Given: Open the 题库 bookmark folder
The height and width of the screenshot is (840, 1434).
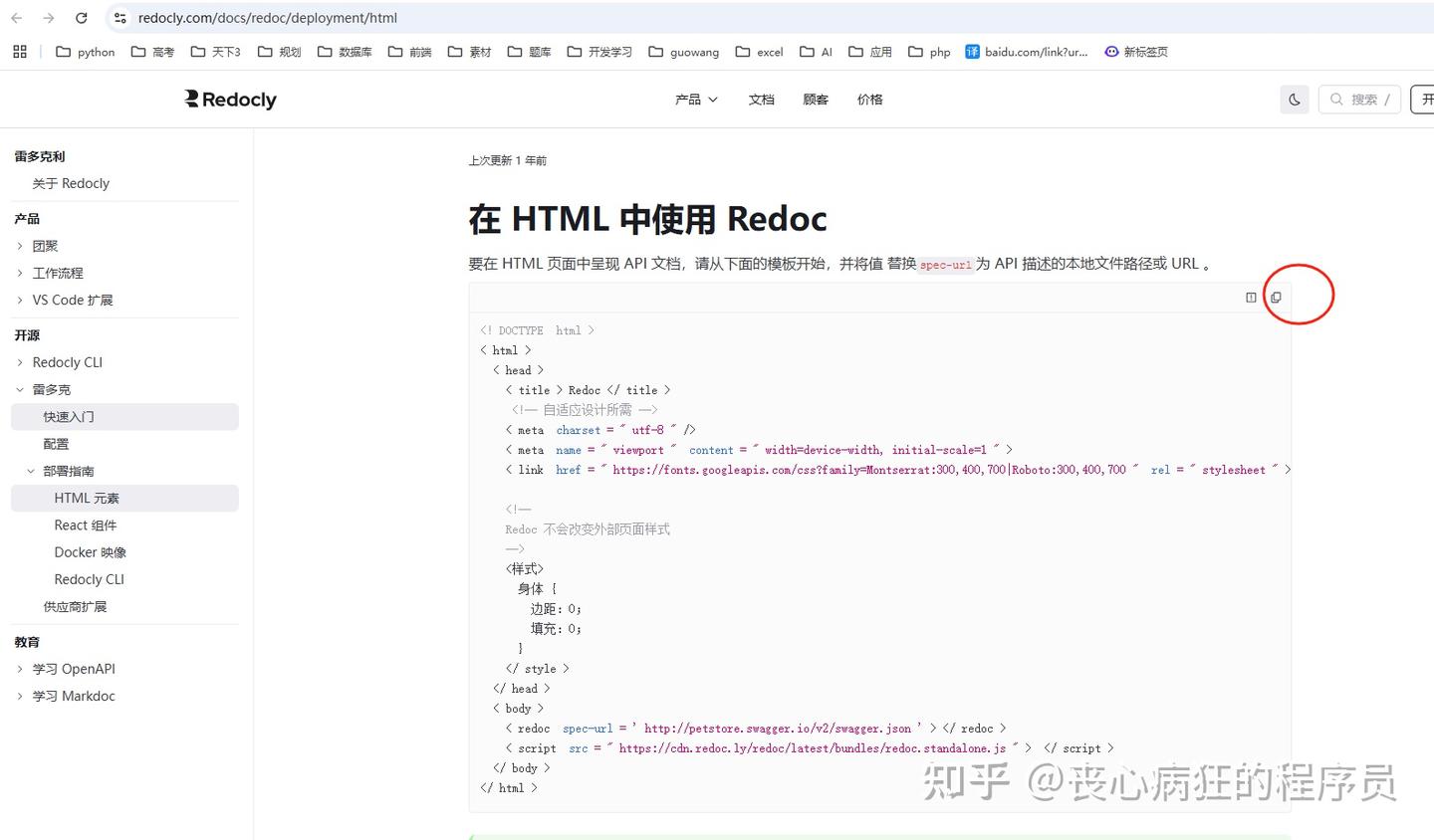Looking at the screenshot, I should 530,52.
